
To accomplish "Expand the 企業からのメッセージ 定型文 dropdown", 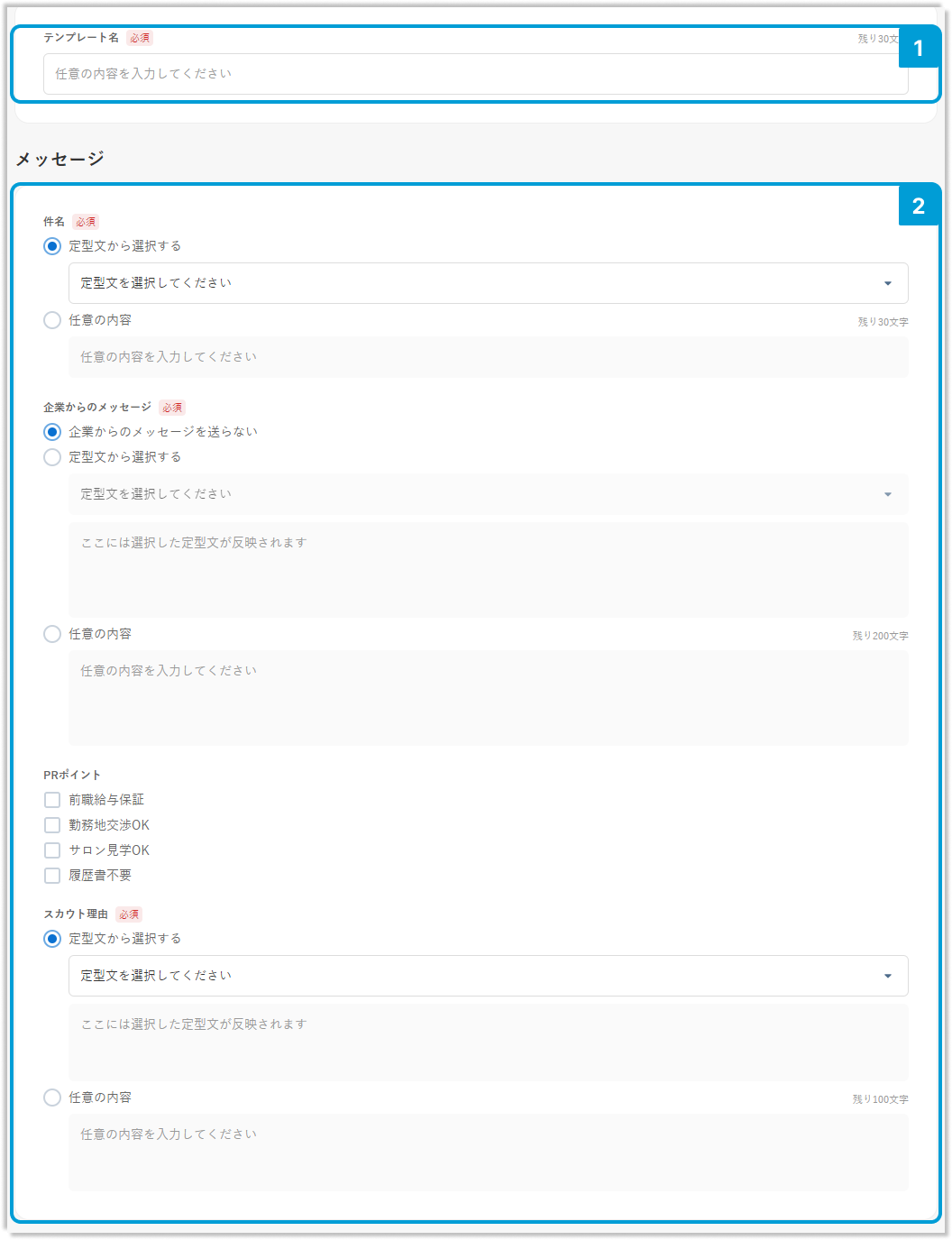I will (488, 494).
